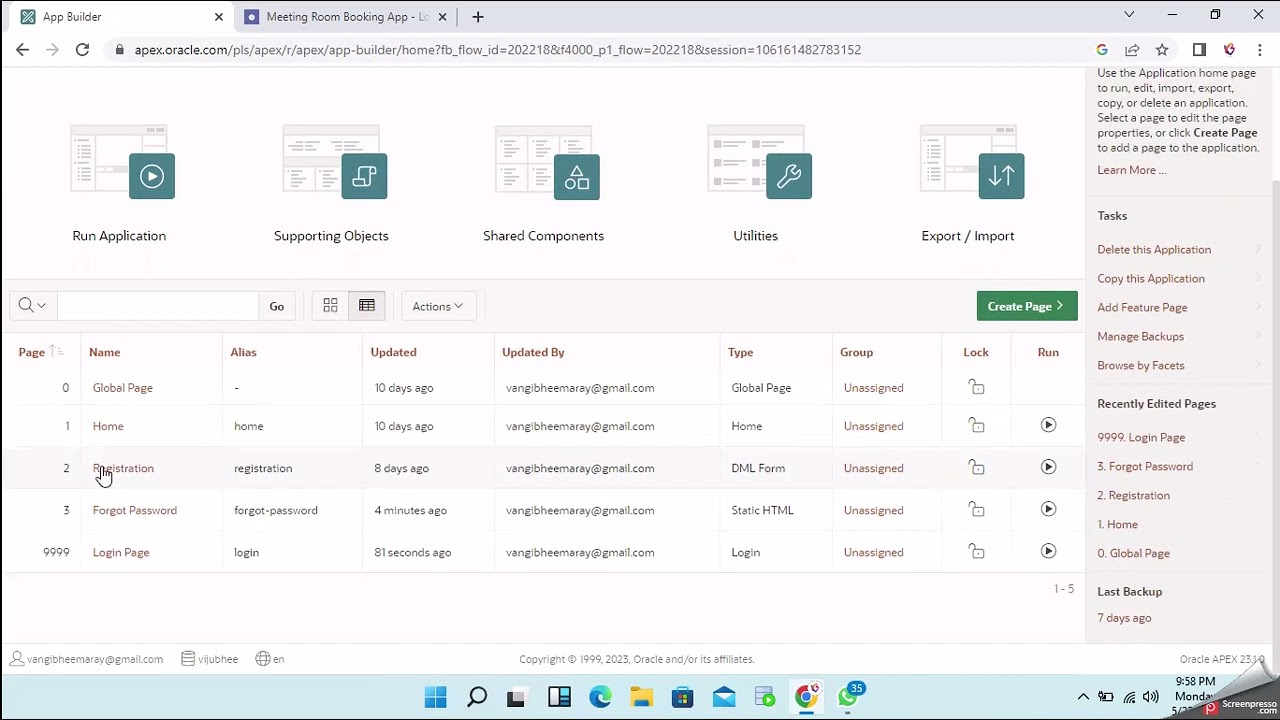
Task: Sort by the Type column header
Action: (x=740, y=352)
